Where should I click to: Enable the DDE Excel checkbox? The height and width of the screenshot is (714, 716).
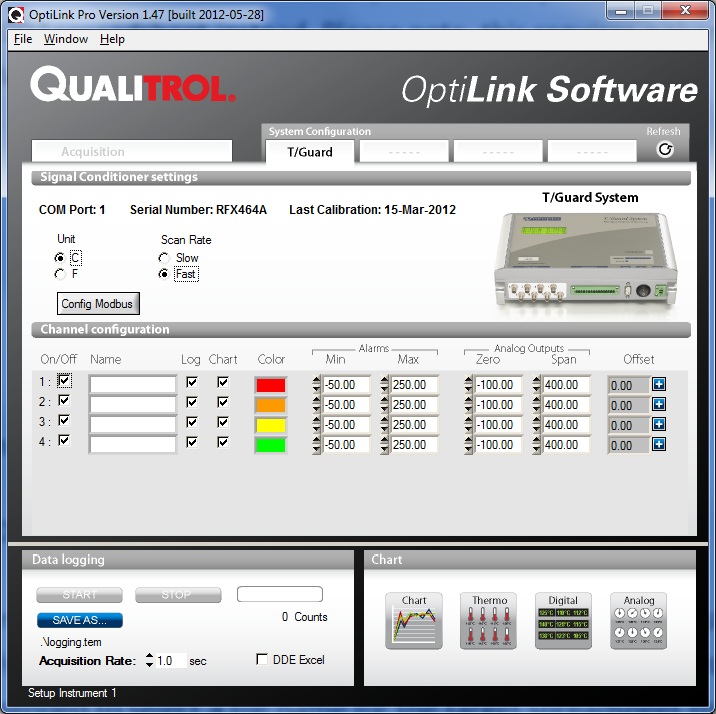pyautogui.click(x=262, y=660)
